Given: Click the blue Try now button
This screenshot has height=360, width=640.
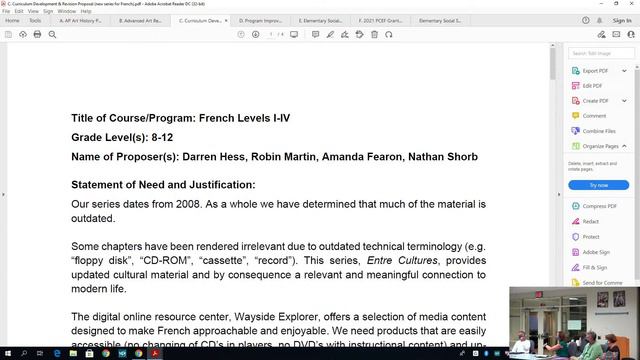Looking at the screenshot, I should [x=598, y=185].
